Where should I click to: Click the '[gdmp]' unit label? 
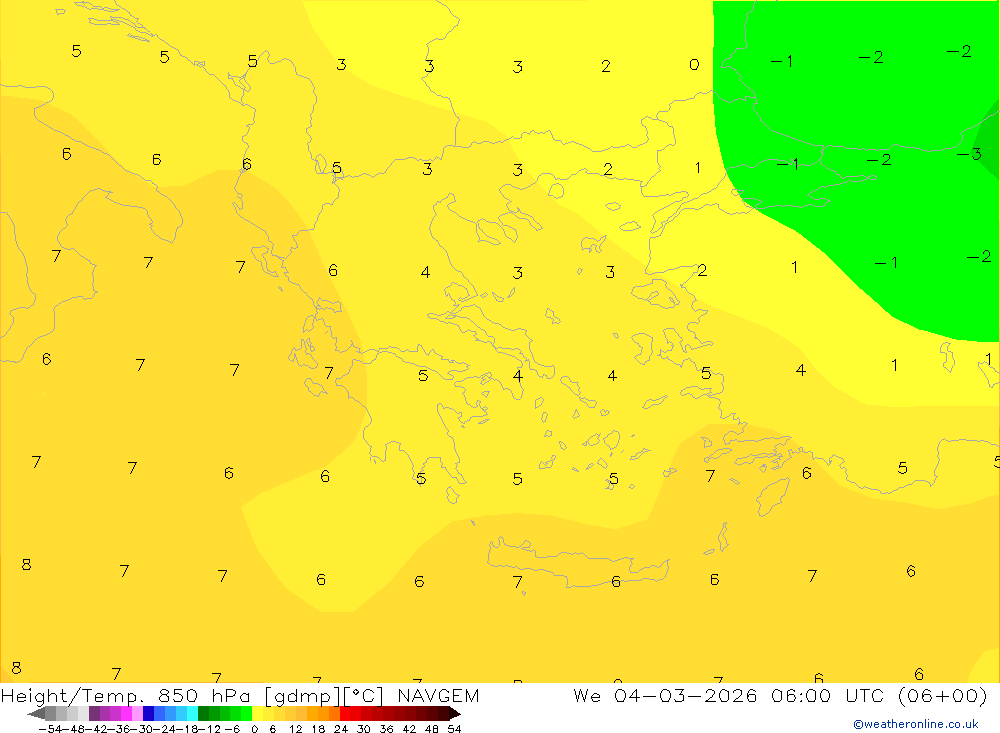(x=301, y=696)
